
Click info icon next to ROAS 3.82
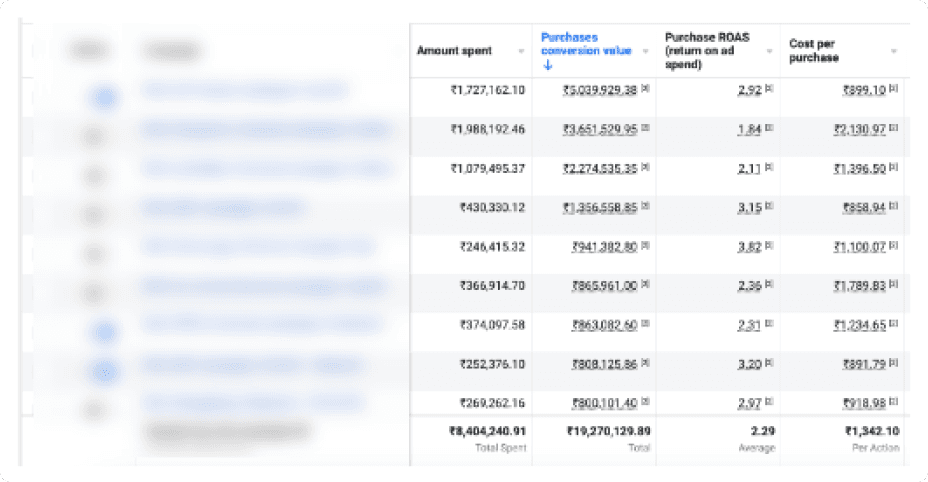769,245
